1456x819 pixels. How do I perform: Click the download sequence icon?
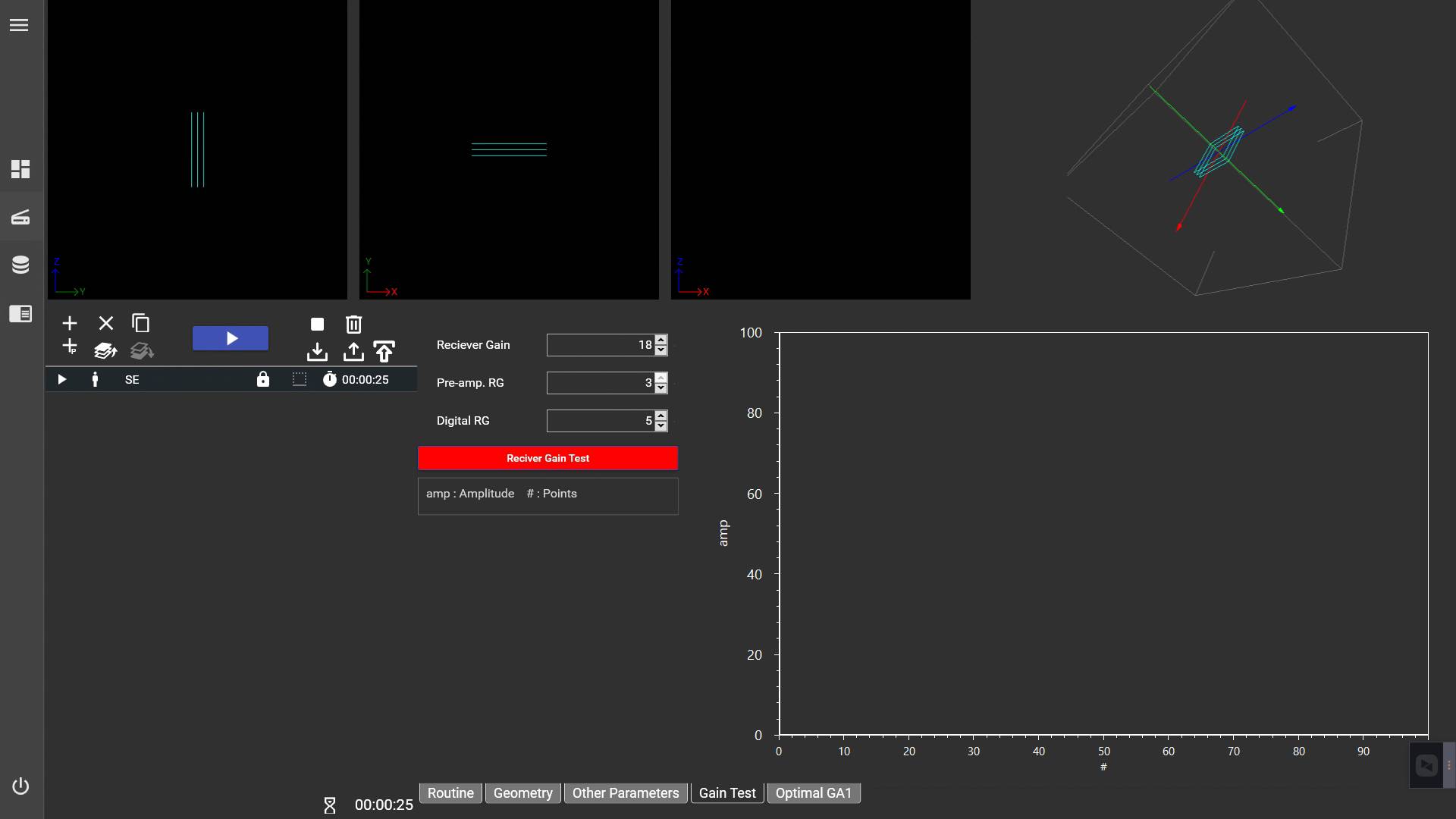(317, 352)
